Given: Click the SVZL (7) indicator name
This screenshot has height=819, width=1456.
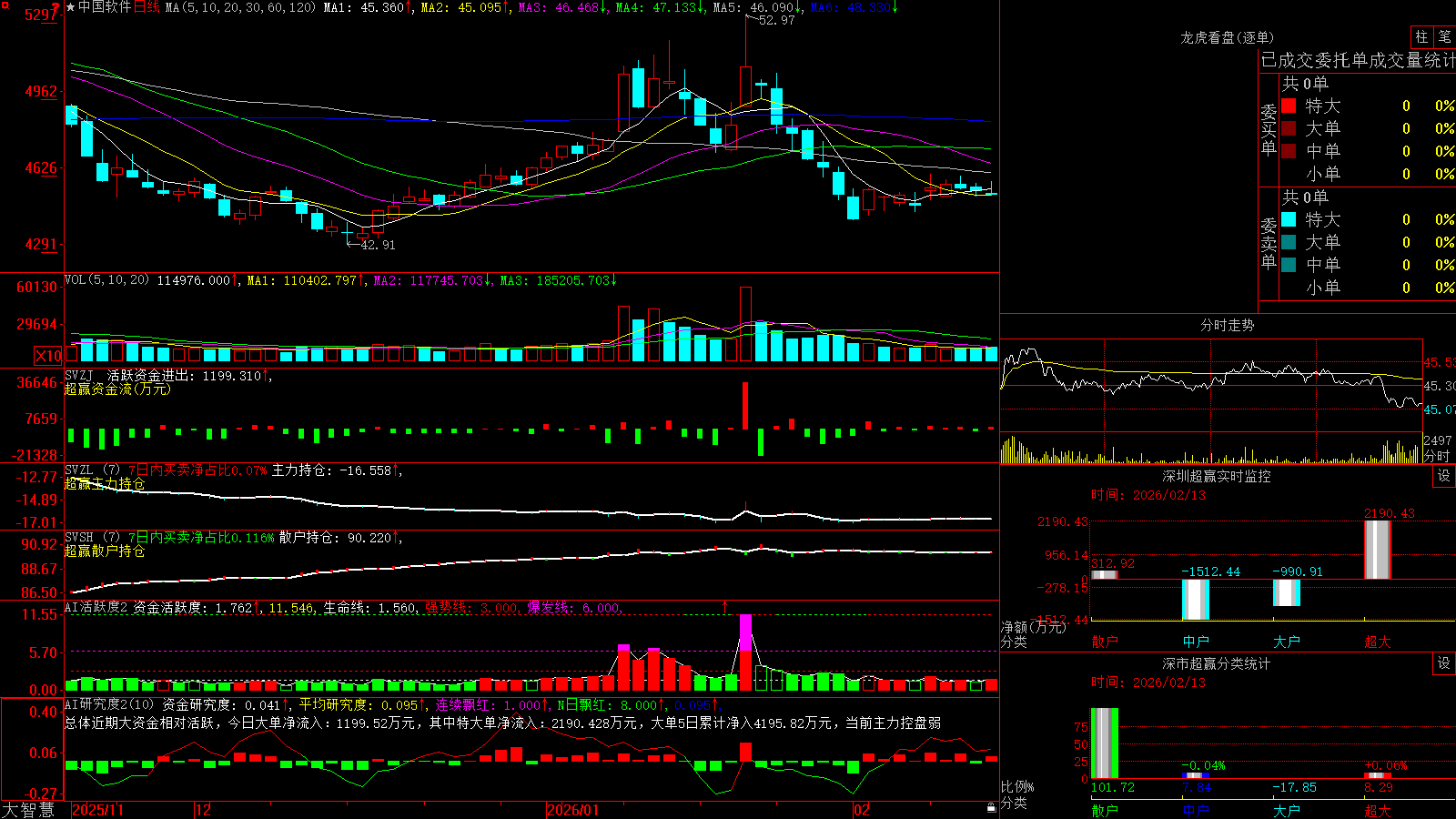Looking at the screenshot, I should click(x=92, y=470).
